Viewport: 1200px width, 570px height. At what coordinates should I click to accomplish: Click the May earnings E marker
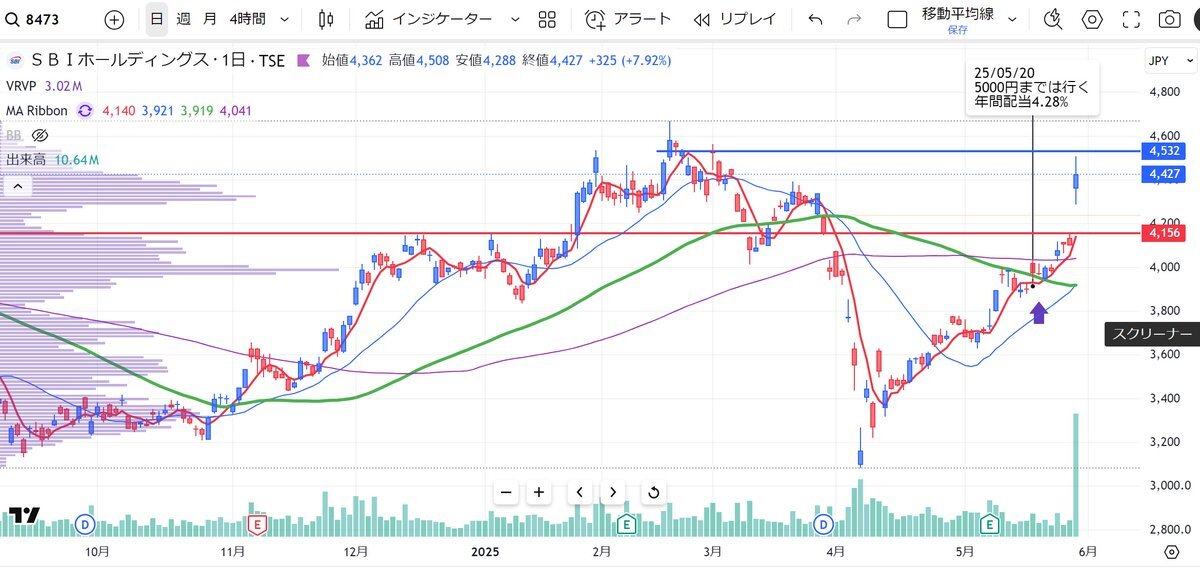pos(991,524)
